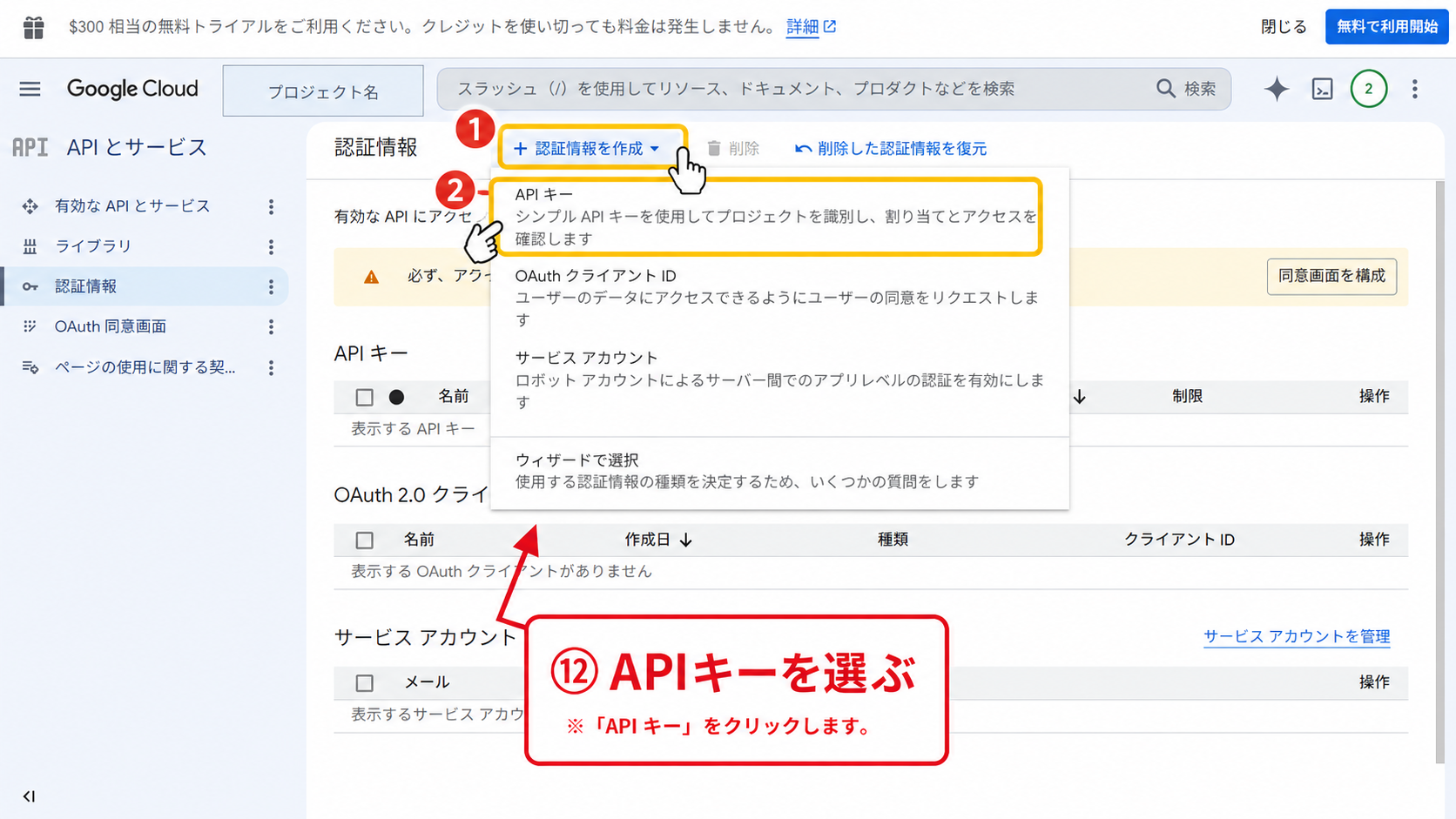The width and height of the screenshot is (1456, 819).
Task: Click メール column header
Action: click(x=427, y=682)
